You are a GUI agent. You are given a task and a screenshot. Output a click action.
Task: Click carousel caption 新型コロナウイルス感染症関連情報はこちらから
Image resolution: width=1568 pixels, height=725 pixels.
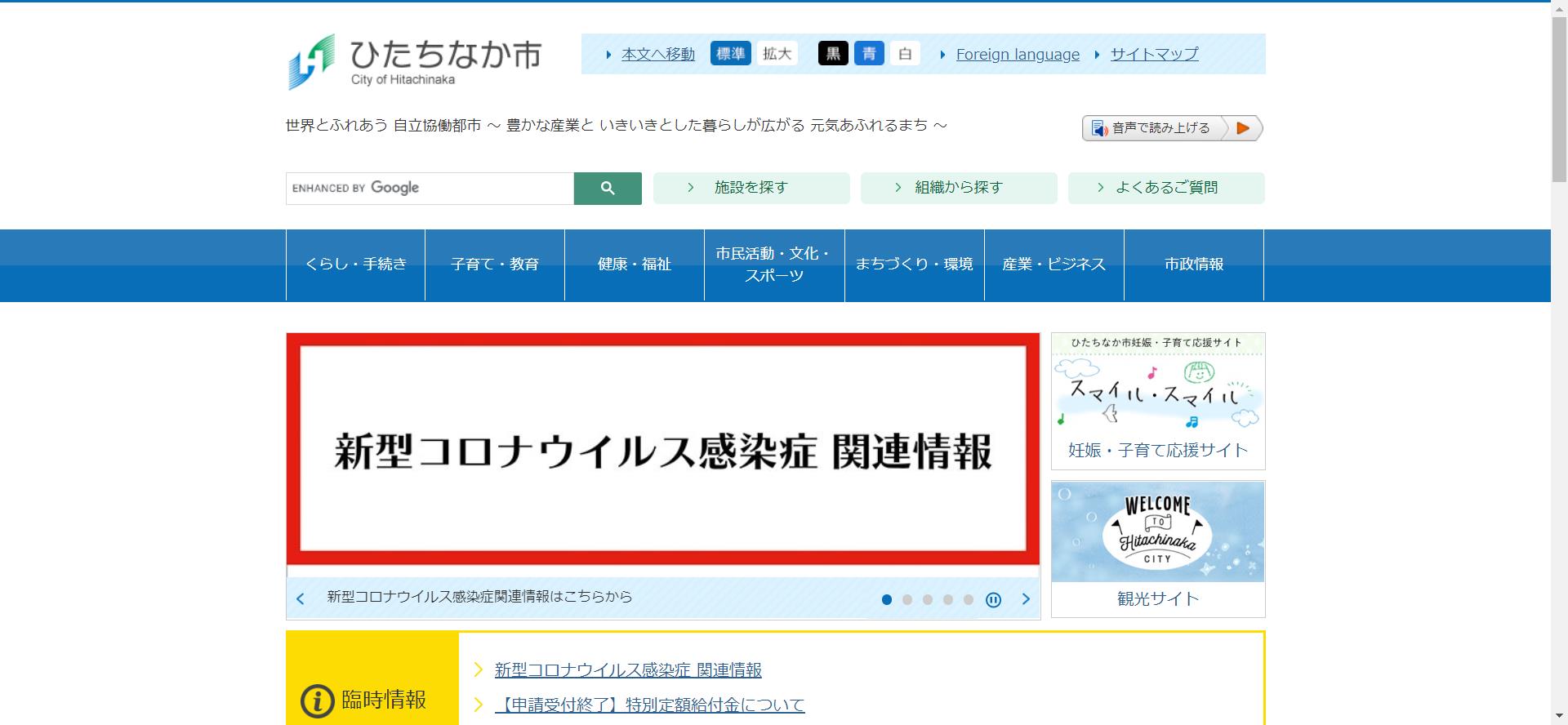click(480, 597)
